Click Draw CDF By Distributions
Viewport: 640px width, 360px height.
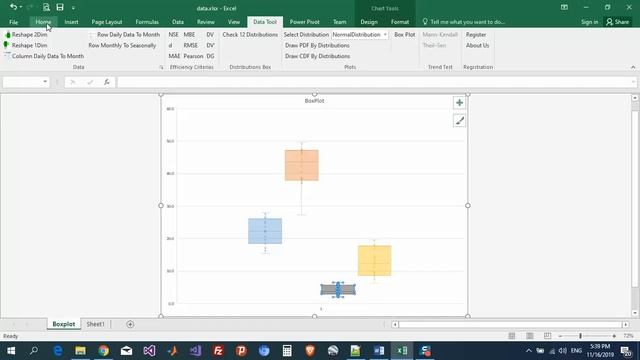click(317, 56)
